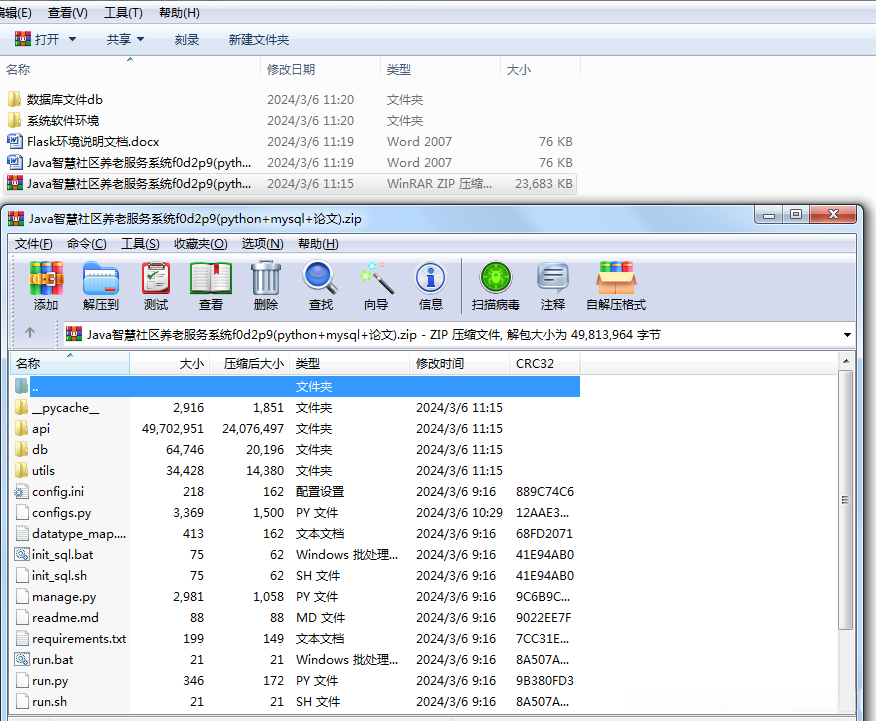Click the 扫描病毒 (Virus scan) icon
This screenshot has height=721, width=876.
pos(496,278)
